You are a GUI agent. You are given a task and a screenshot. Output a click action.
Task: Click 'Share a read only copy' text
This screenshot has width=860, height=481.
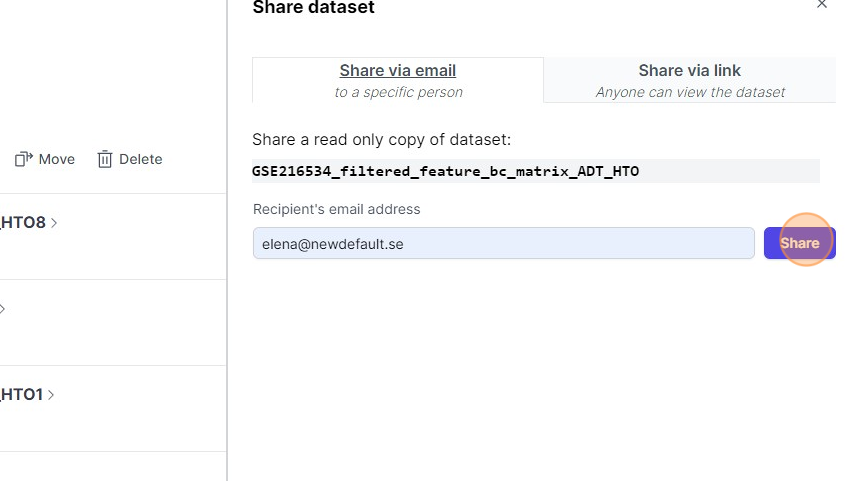(381, 139)
